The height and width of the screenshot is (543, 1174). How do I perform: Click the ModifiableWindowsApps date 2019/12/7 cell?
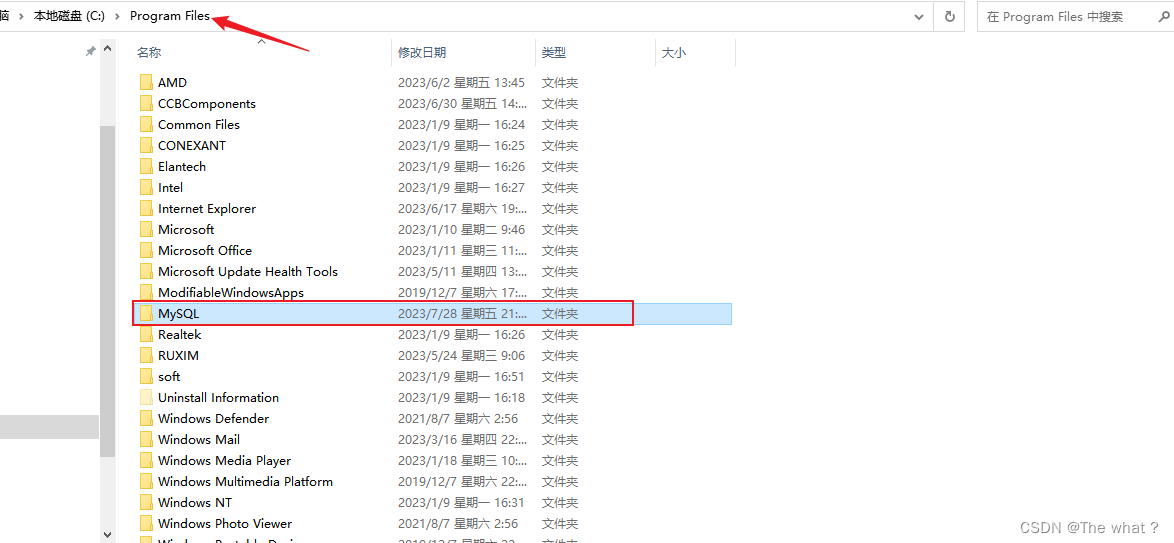[x=463, y=292]
